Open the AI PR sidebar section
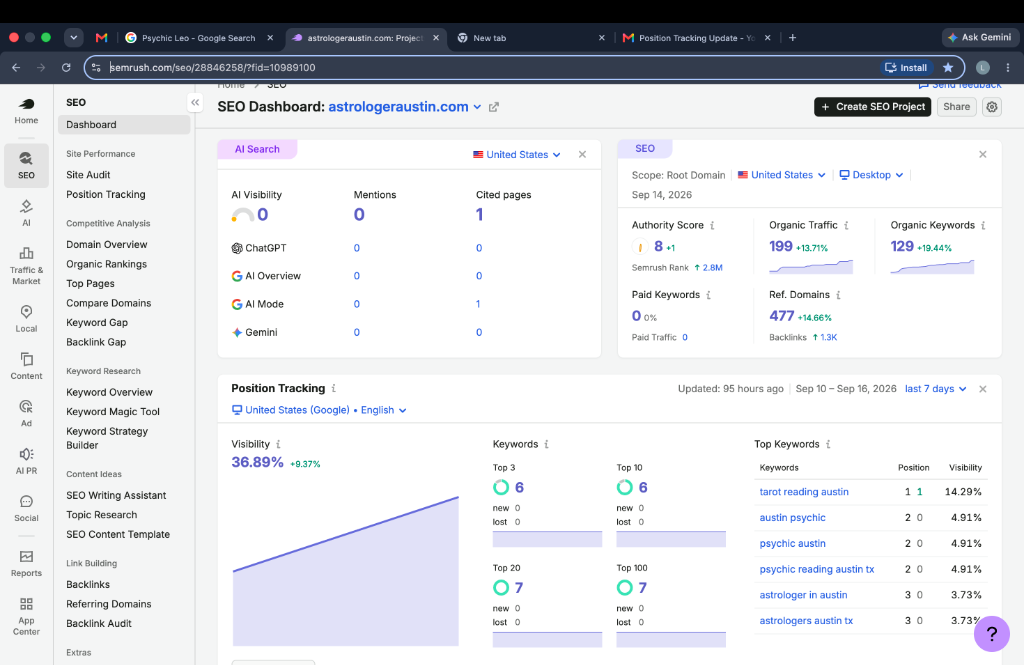This screenshot has width=1024, height=665. tap(26, 461)
